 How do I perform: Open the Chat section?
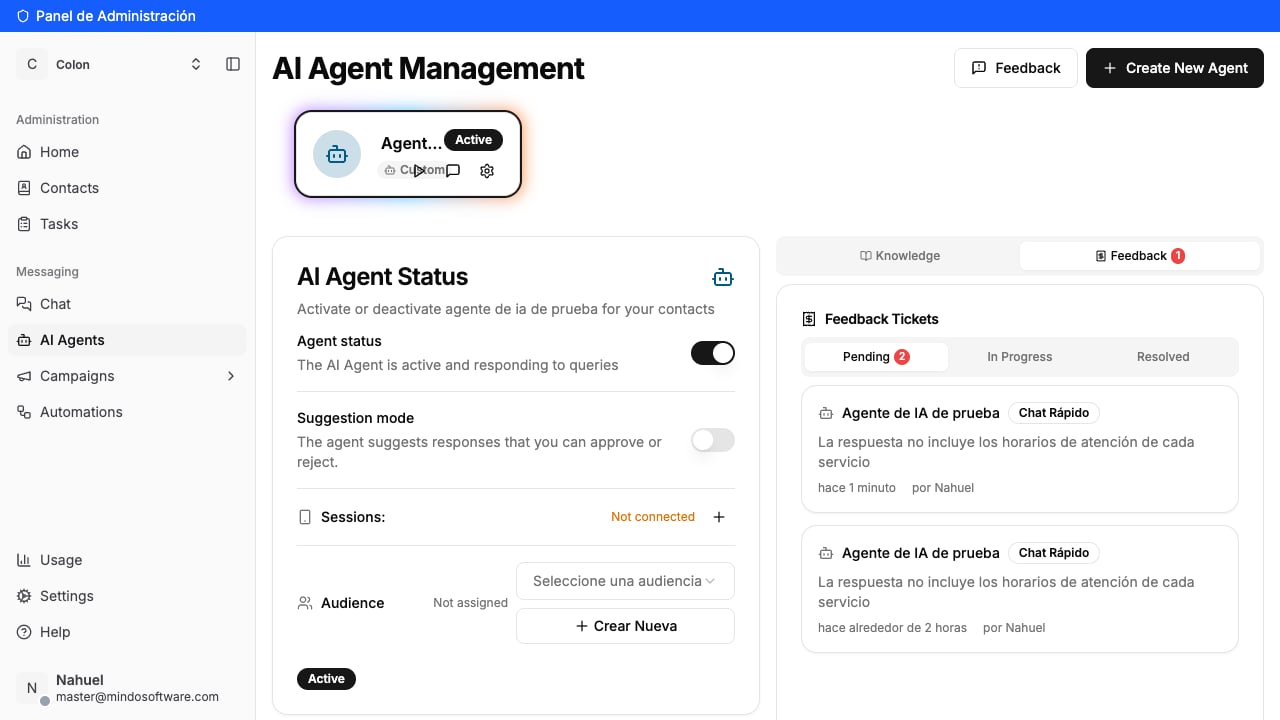[127, 304]
